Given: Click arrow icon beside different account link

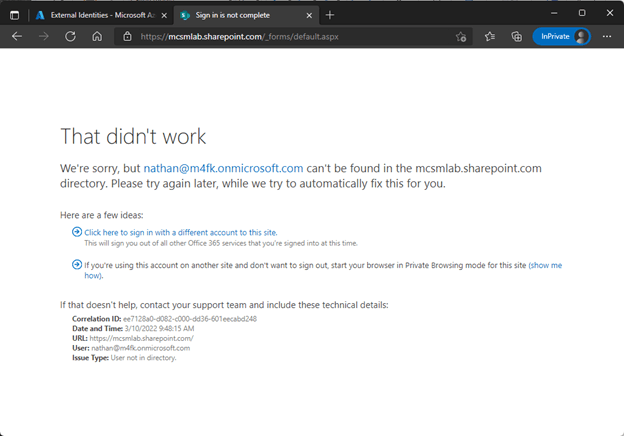Looking at the screenshot, I should (x=77, y=232).
